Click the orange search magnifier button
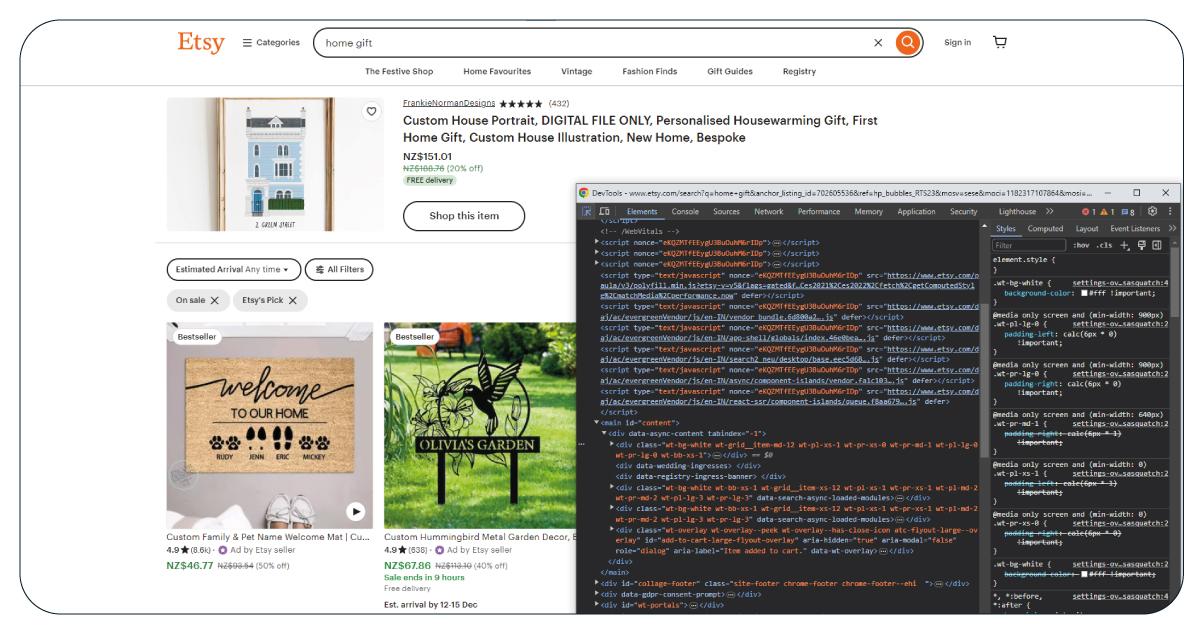Screen dimensions: 1203x634 907,42
